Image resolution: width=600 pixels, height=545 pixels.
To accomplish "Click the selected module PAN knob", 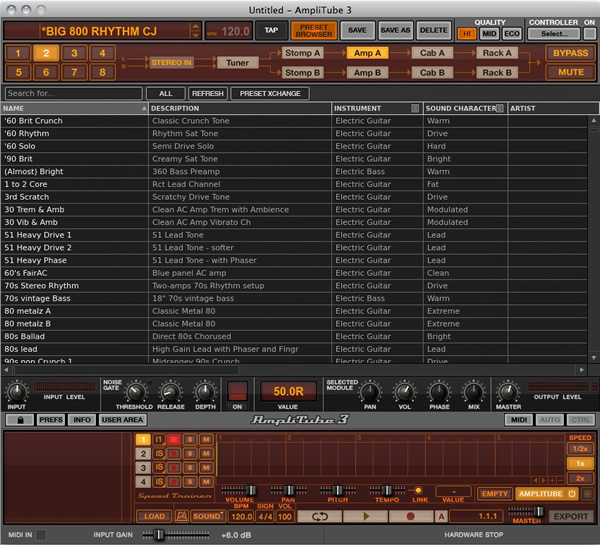I will click(x=370, y=392).
